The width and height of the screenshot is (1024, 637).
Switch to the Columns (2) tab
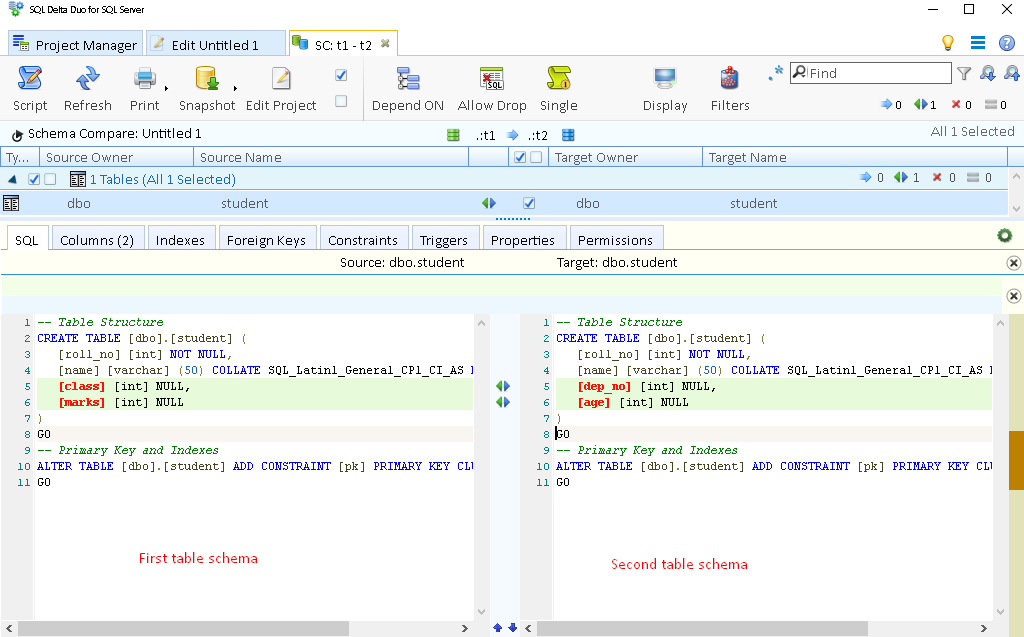pos(96,239)
